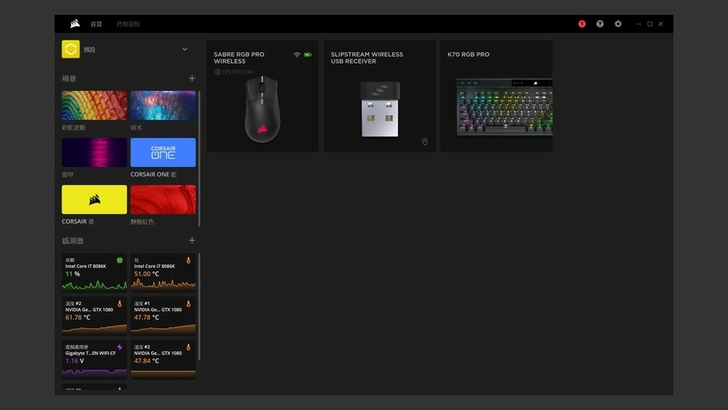This screenshot has height=410, width=728.
Task: Click the thermometer icon on 47.78 °C tile
Action: (188, 304)
